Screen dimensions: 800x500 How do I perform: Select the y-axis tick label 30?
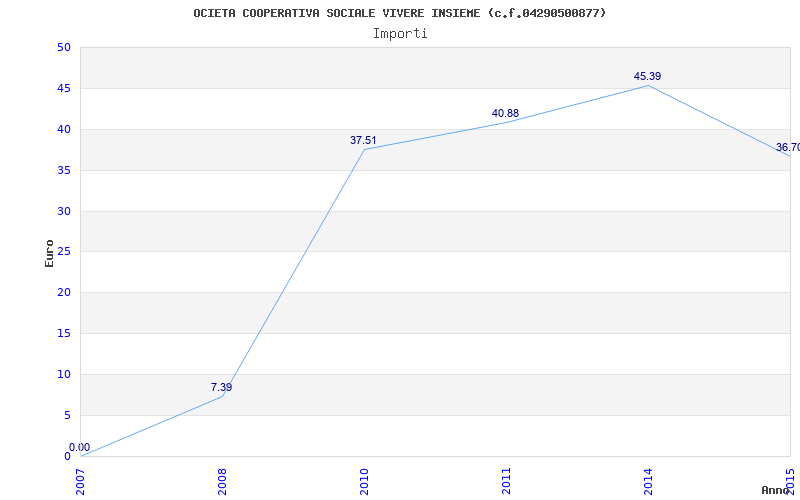coord(64,211)
